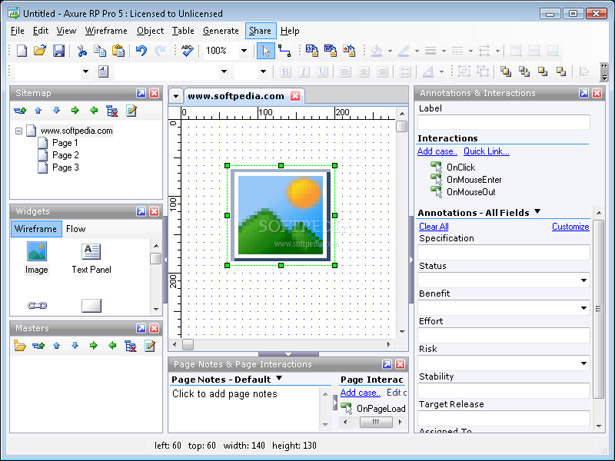Outdent page with the Sitemap left arrow
The image size is (615, 461).
pos(93,111)
